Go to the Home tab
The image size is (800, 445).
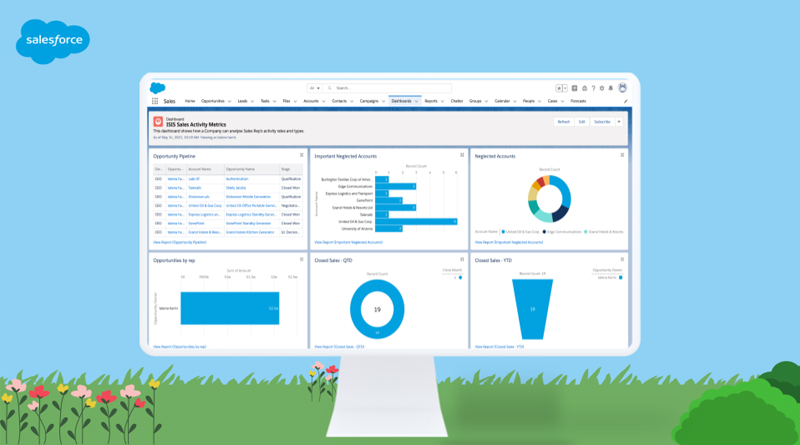point(190,101)
